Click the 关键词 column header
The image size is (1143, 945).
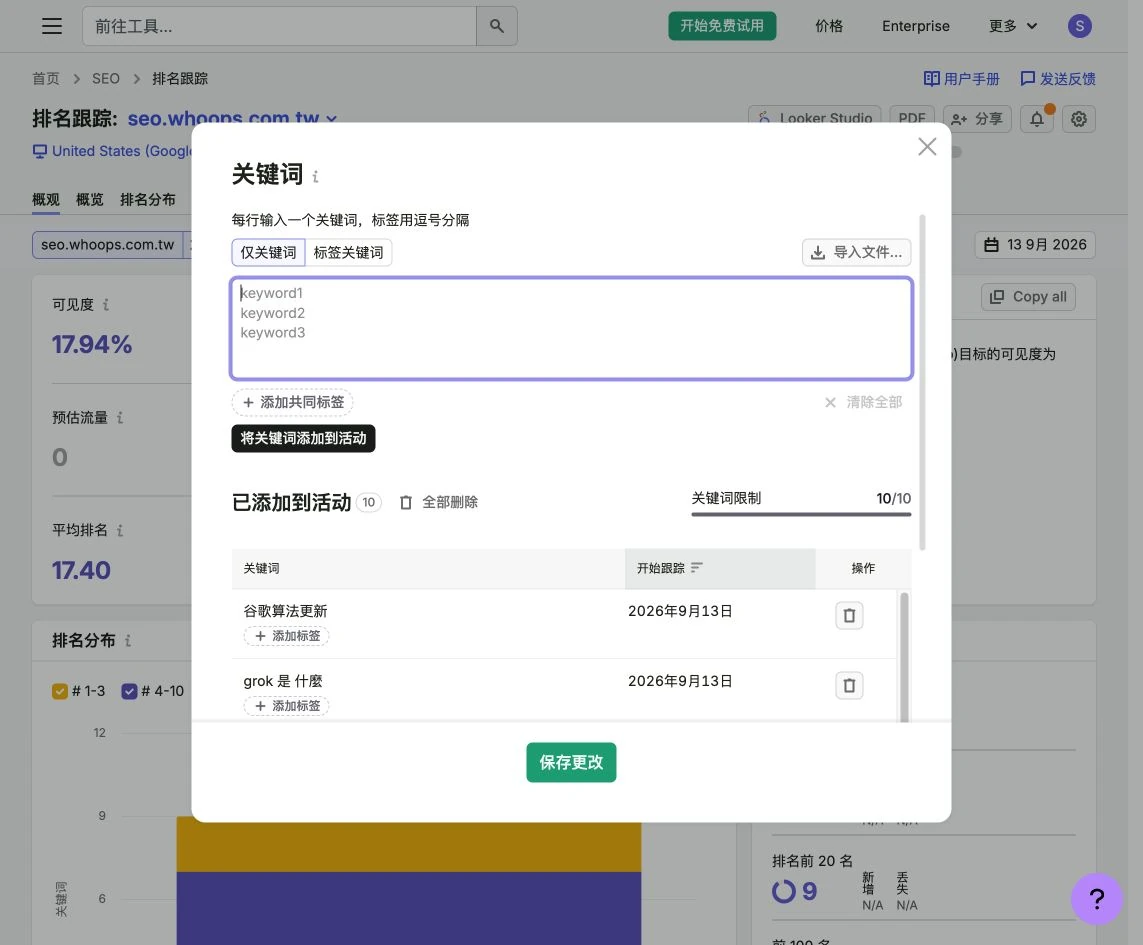point(429,568)
